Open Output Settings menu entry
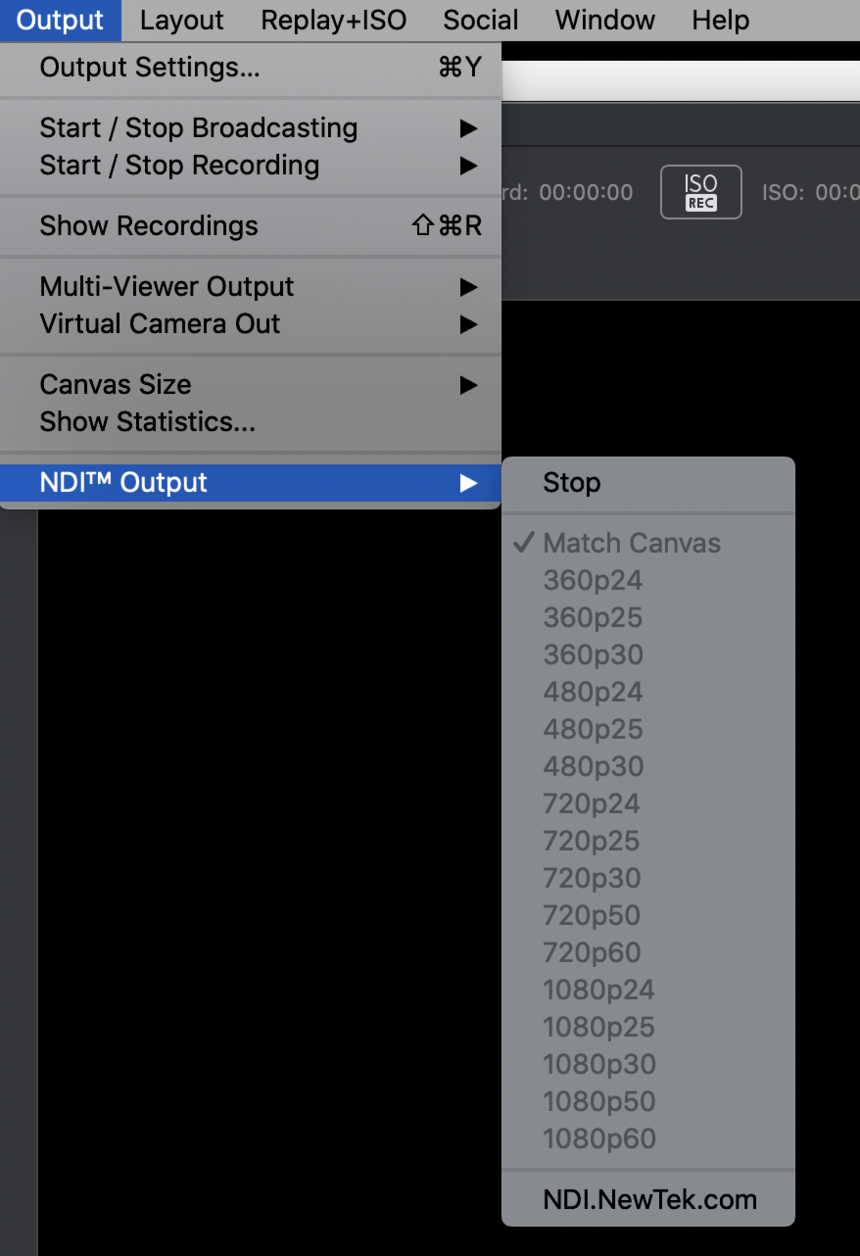Screen dimensions: 860x1256 [150, 68]
